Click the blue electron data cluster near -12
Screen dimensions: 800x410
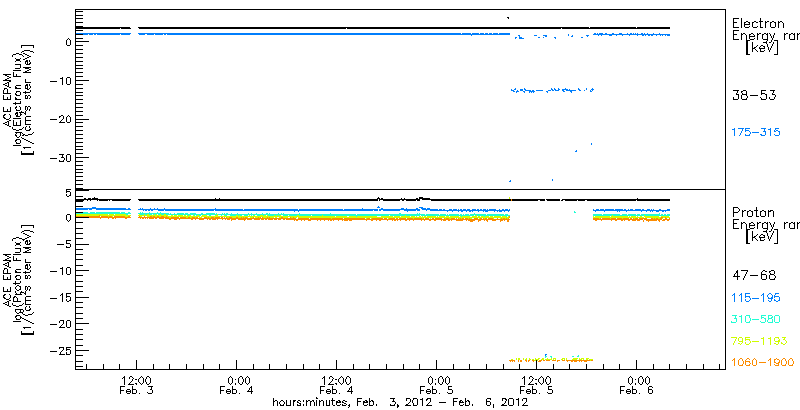(553, 90)
